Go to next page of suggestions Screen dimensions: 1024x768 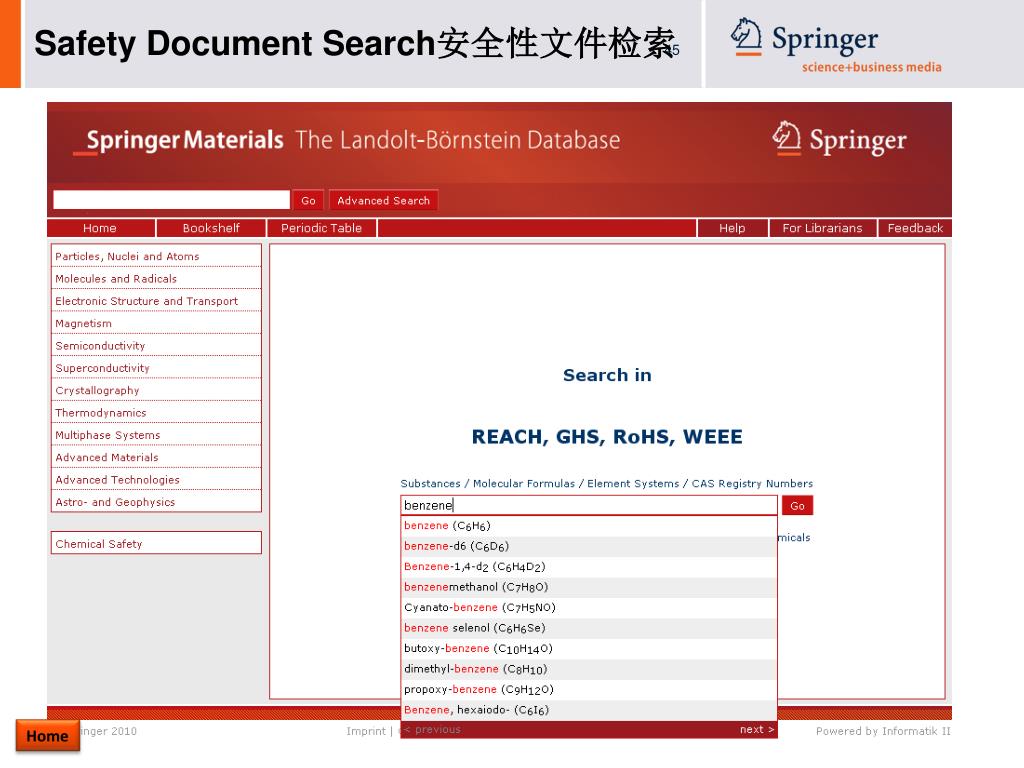point(757,729)
